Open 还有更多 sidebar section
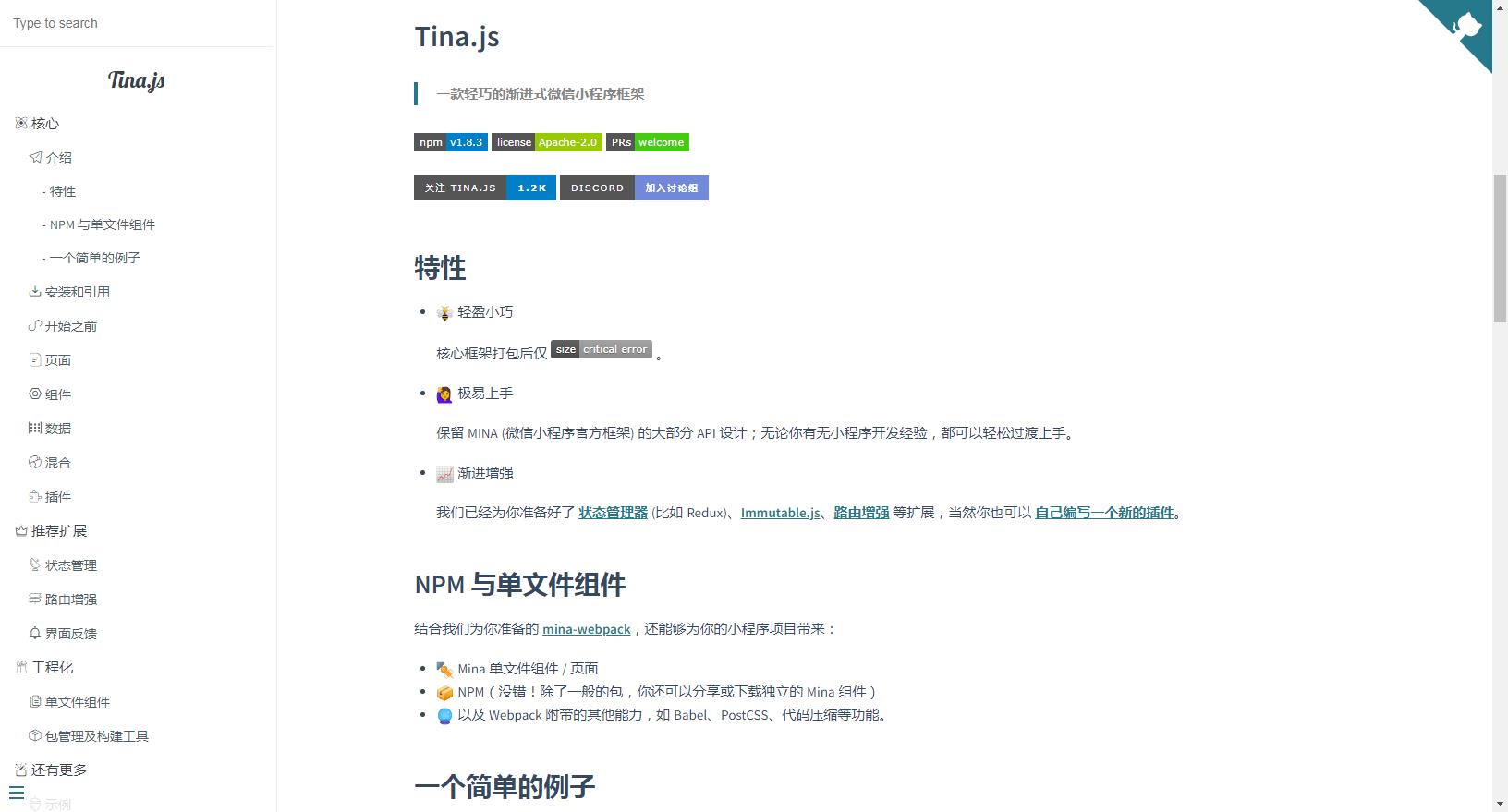The width and height of the screenshot is (1508, 812). pyautogui.click(x=59, y=770)
